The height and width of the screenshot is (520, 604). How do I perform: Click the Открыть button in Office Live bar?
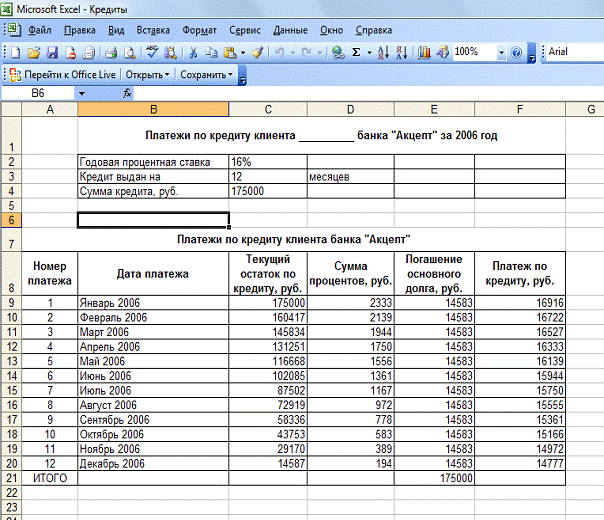pos(147,74)
